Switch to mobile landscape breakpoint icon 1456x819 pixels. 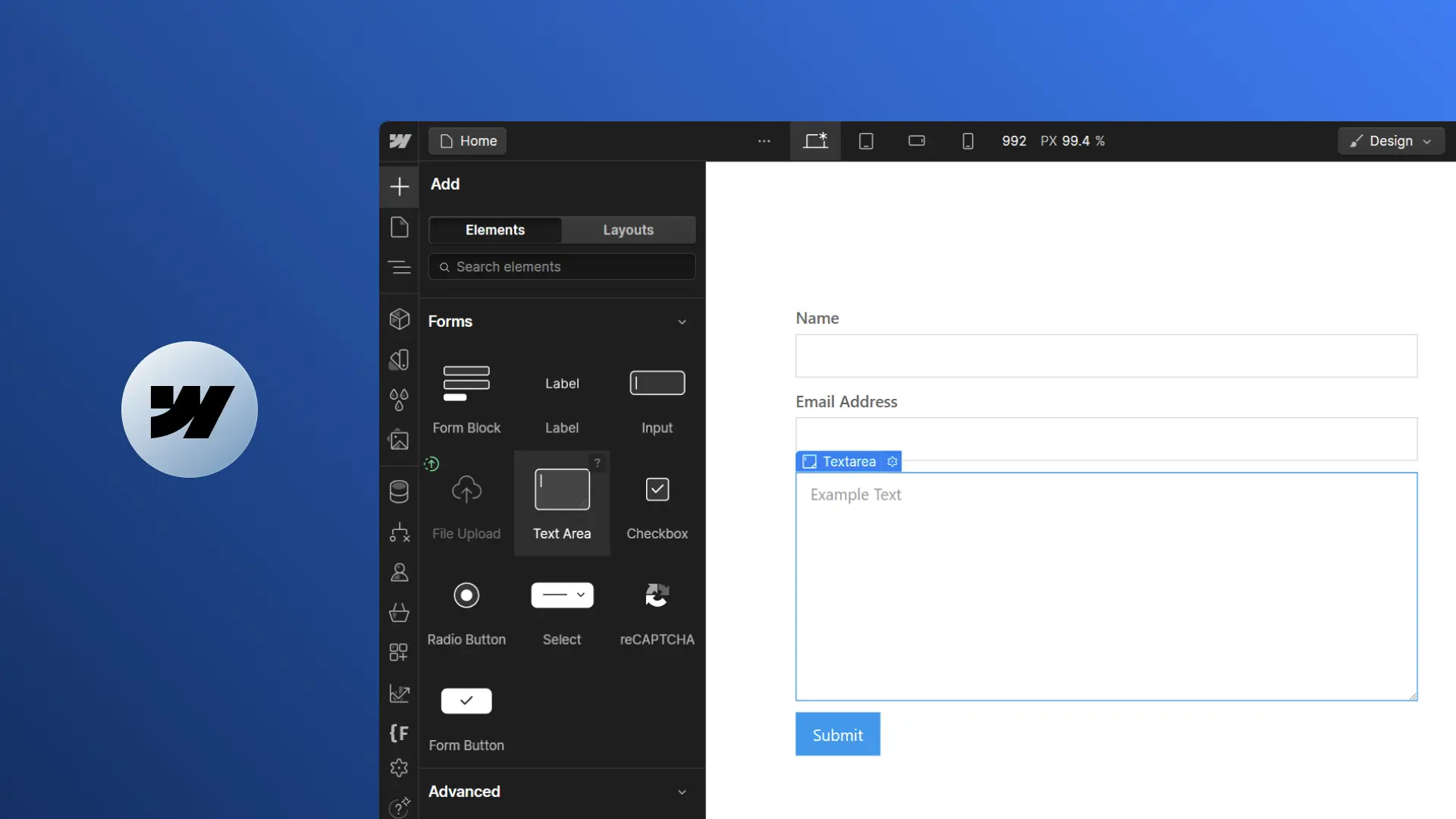(x=917, y=141)
